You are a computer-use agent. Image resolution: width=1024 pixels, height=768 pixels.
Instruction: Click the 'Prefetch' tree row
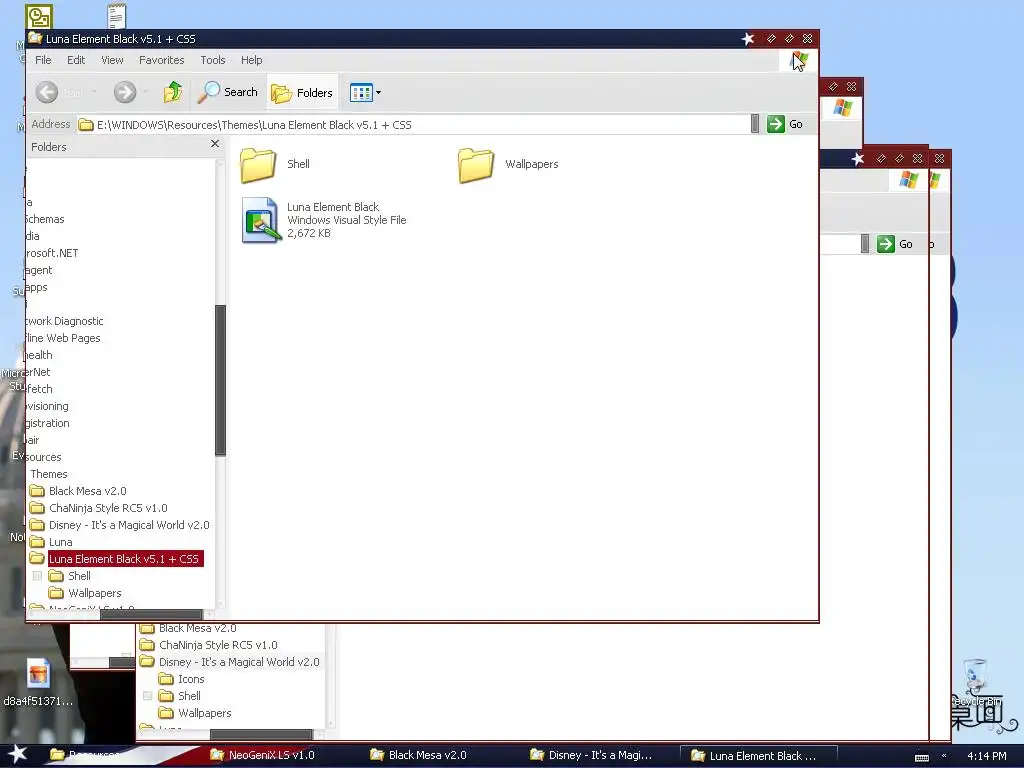click(39, 389)
